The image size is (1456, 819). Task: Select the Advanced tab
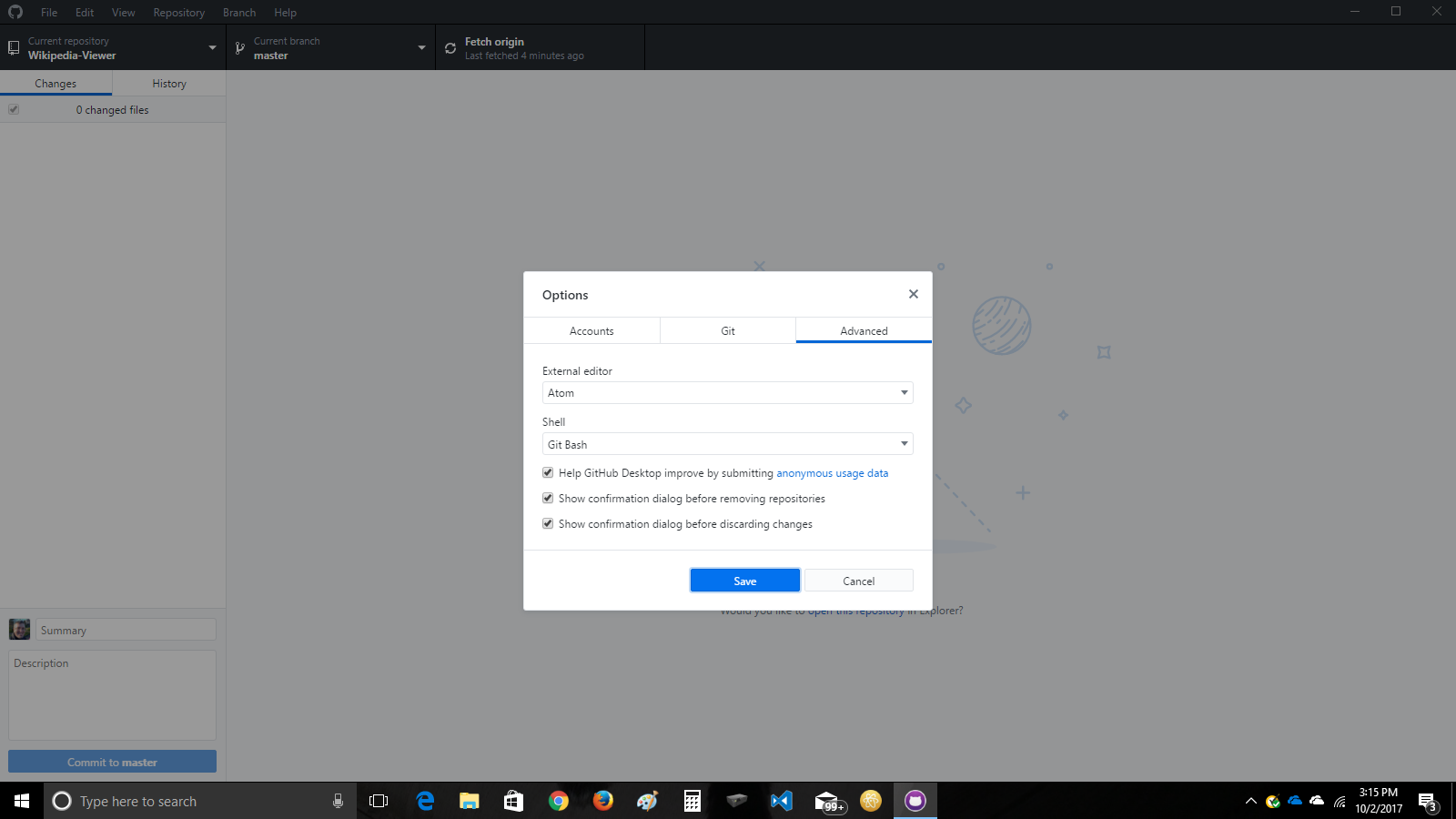coord(864,330)
